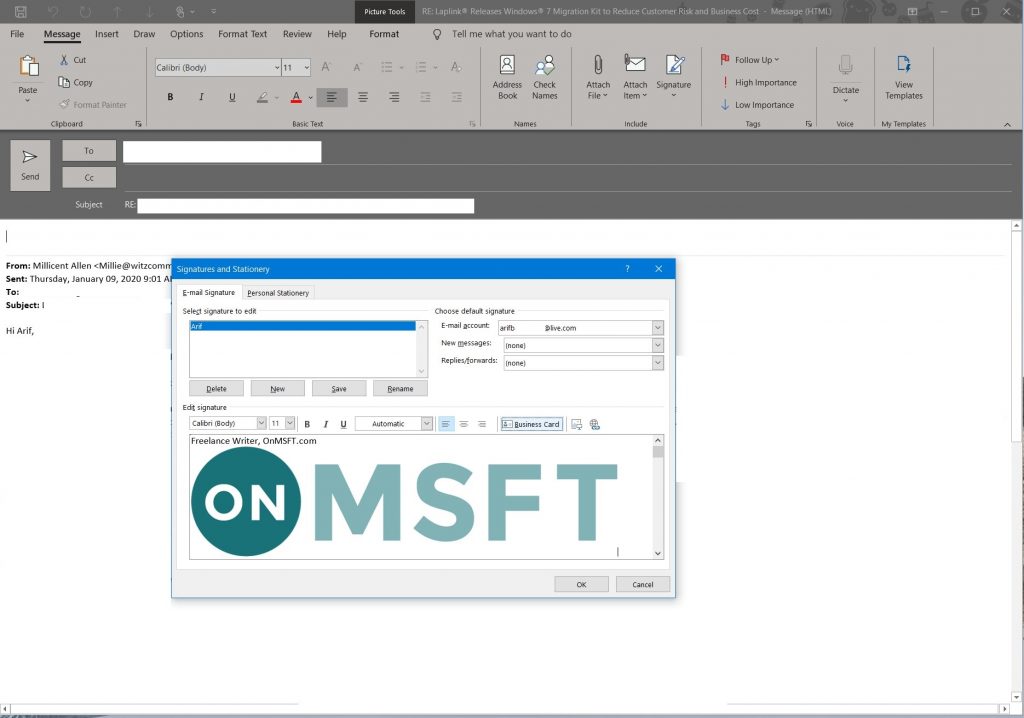The width and height of the screenshot is (1024, 718).
Task: Select the Arif signature in the list
Action: click(300, 327)
